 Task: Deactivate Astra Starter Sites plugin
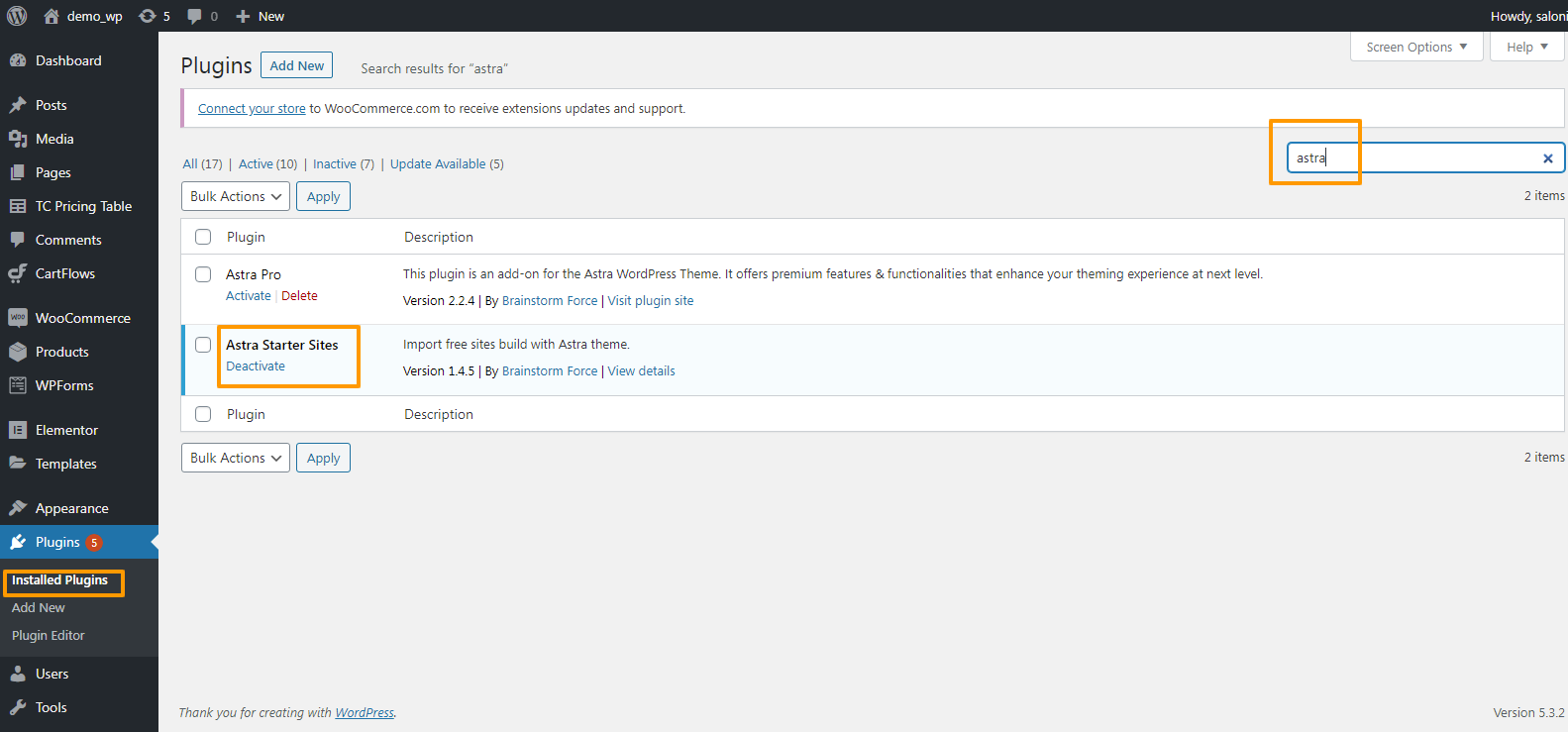click(x=256, y=366)
